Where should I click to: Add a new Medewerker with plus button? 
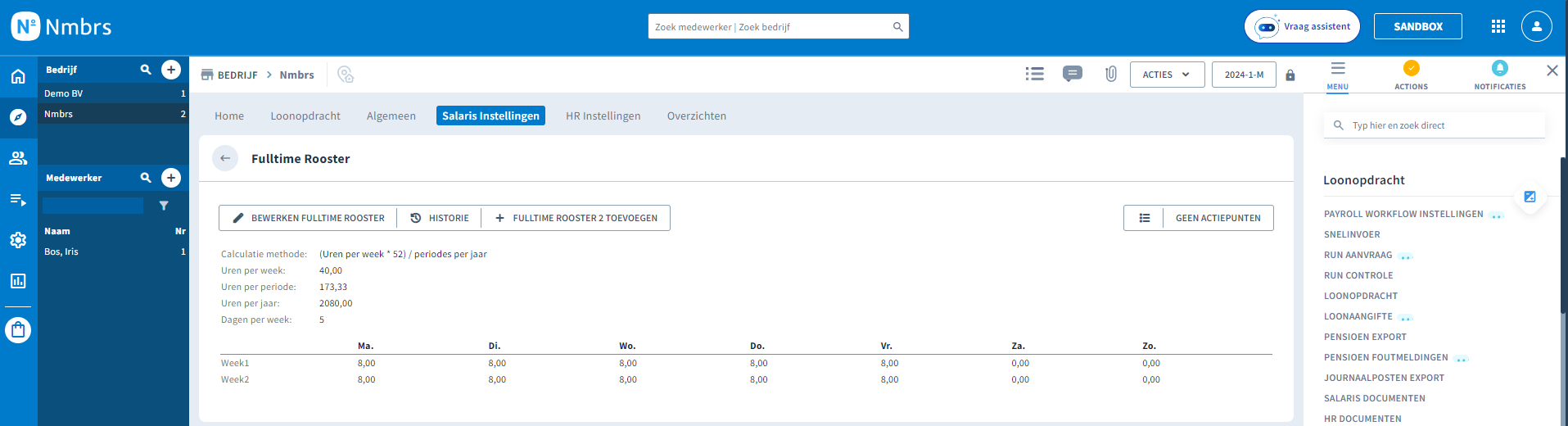point(171,178)
